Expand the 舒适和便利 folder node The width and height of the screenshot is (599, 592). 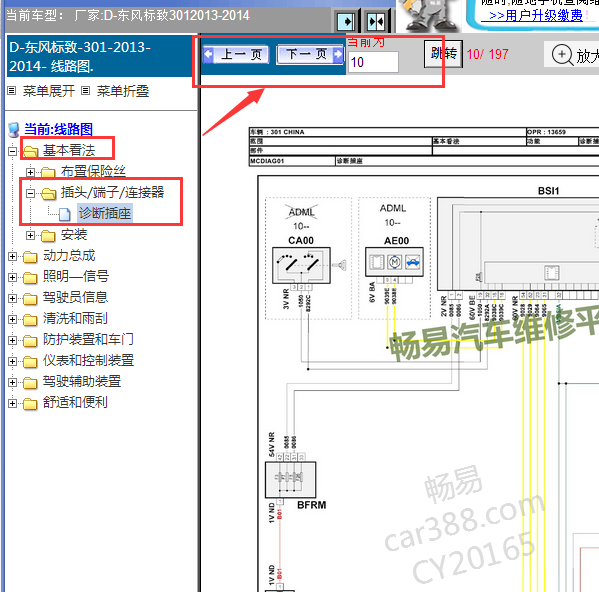tap(12, 403)
